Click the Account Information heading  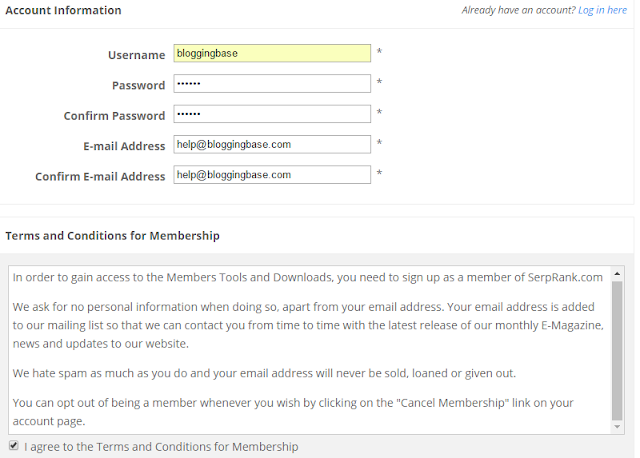[x=64, y=11]
